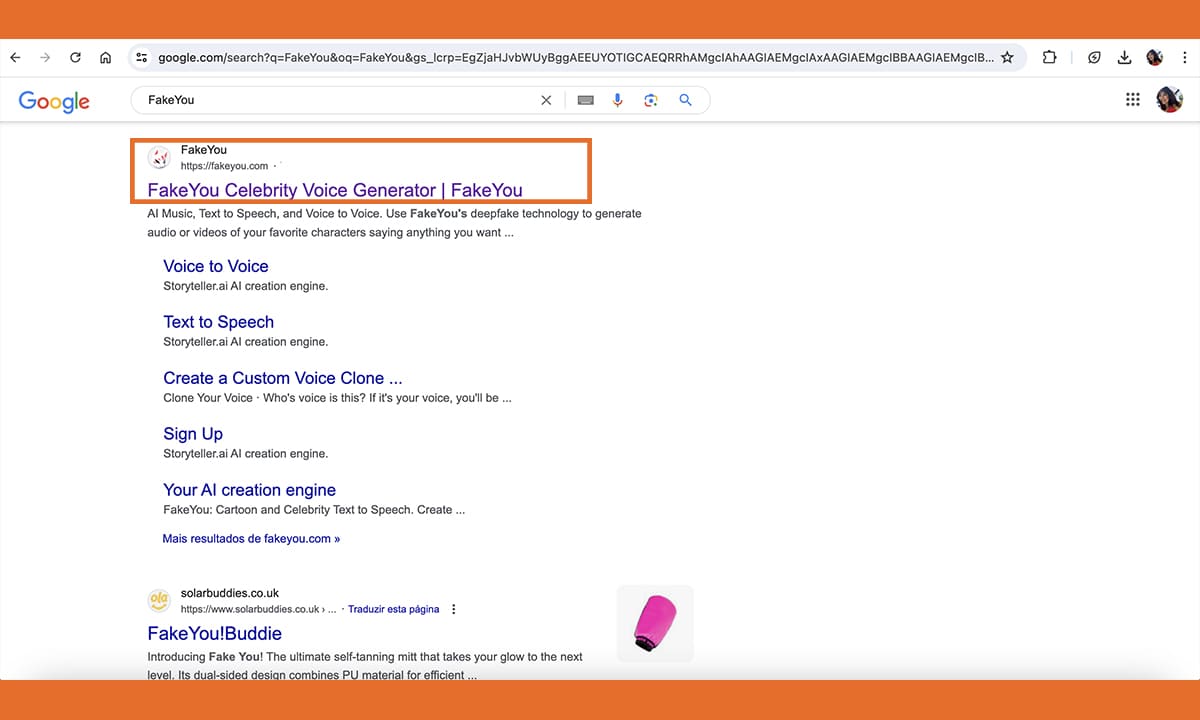Submit search with magnifying glass
Screen dimensions: 1200x720
click(685, 100)
